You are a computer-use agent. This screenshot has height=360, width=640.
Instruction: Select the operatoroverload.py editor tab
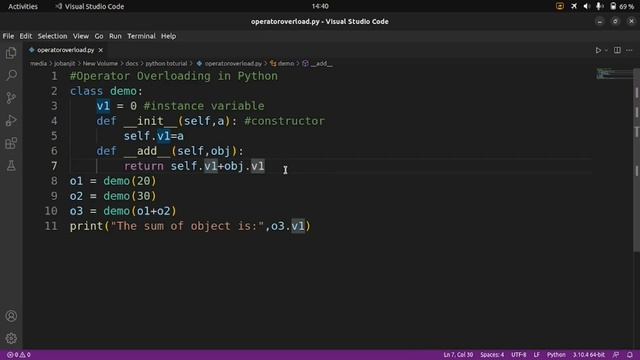pyautogui.click(x=65, y=50)
